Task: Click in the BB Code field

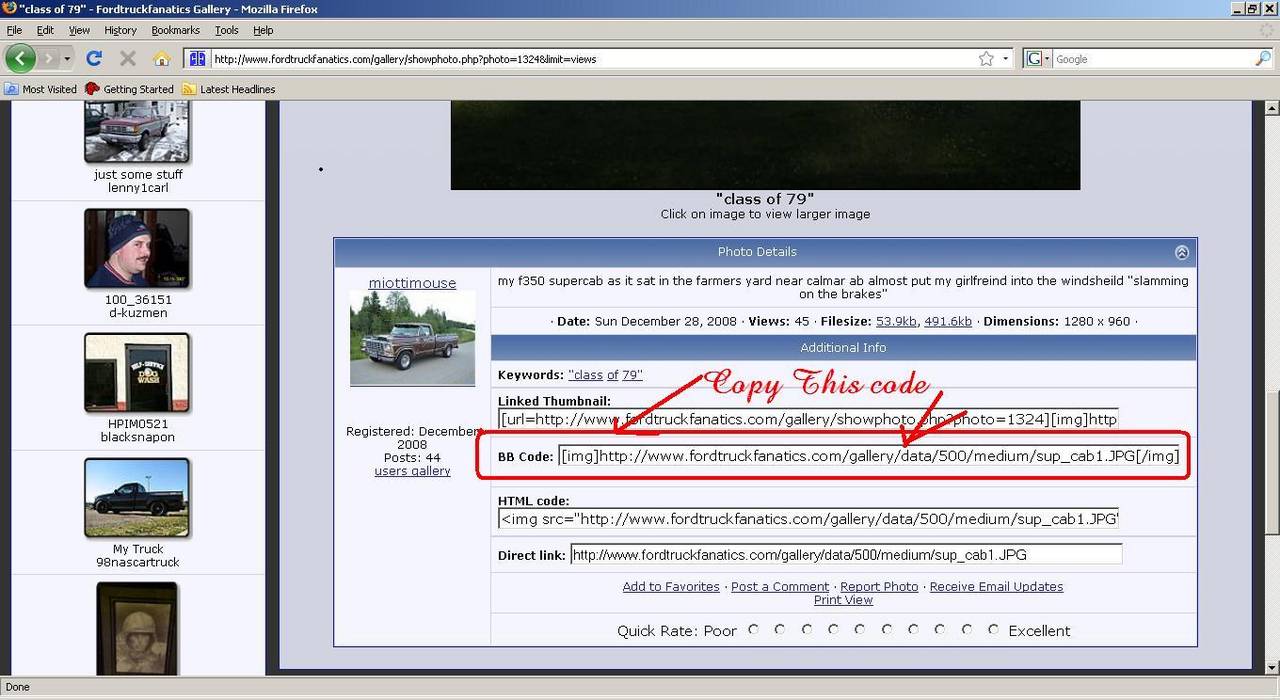Action: [870, 456]
